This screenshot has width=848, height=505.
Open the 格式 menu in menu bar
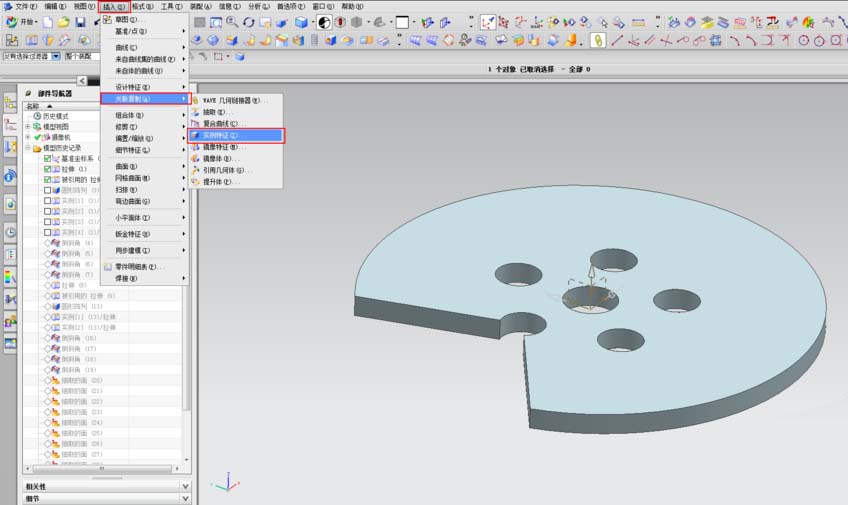142,6
